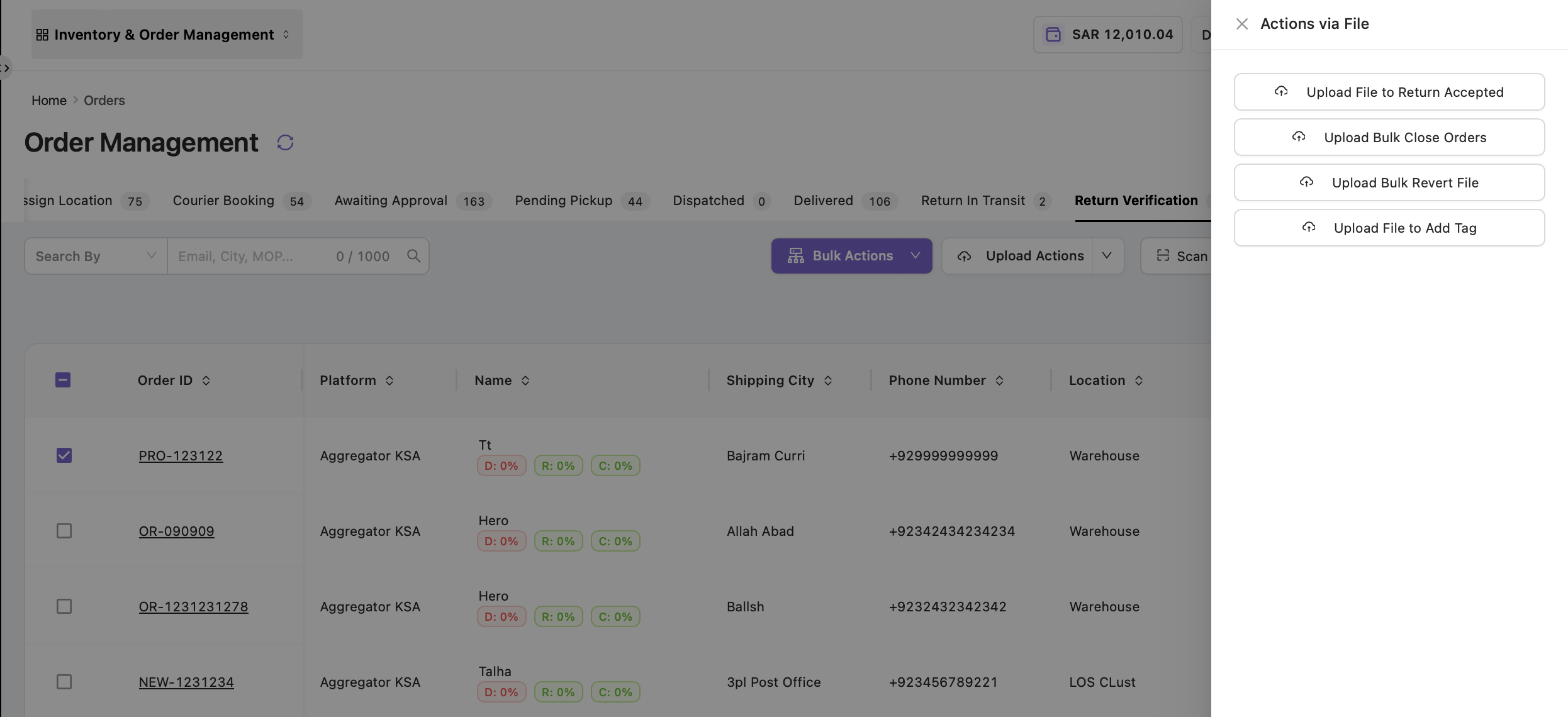Open the Search By dropdown
Image resolution: width=1568 pixels, height=717 pixels.
click(96, 256)
